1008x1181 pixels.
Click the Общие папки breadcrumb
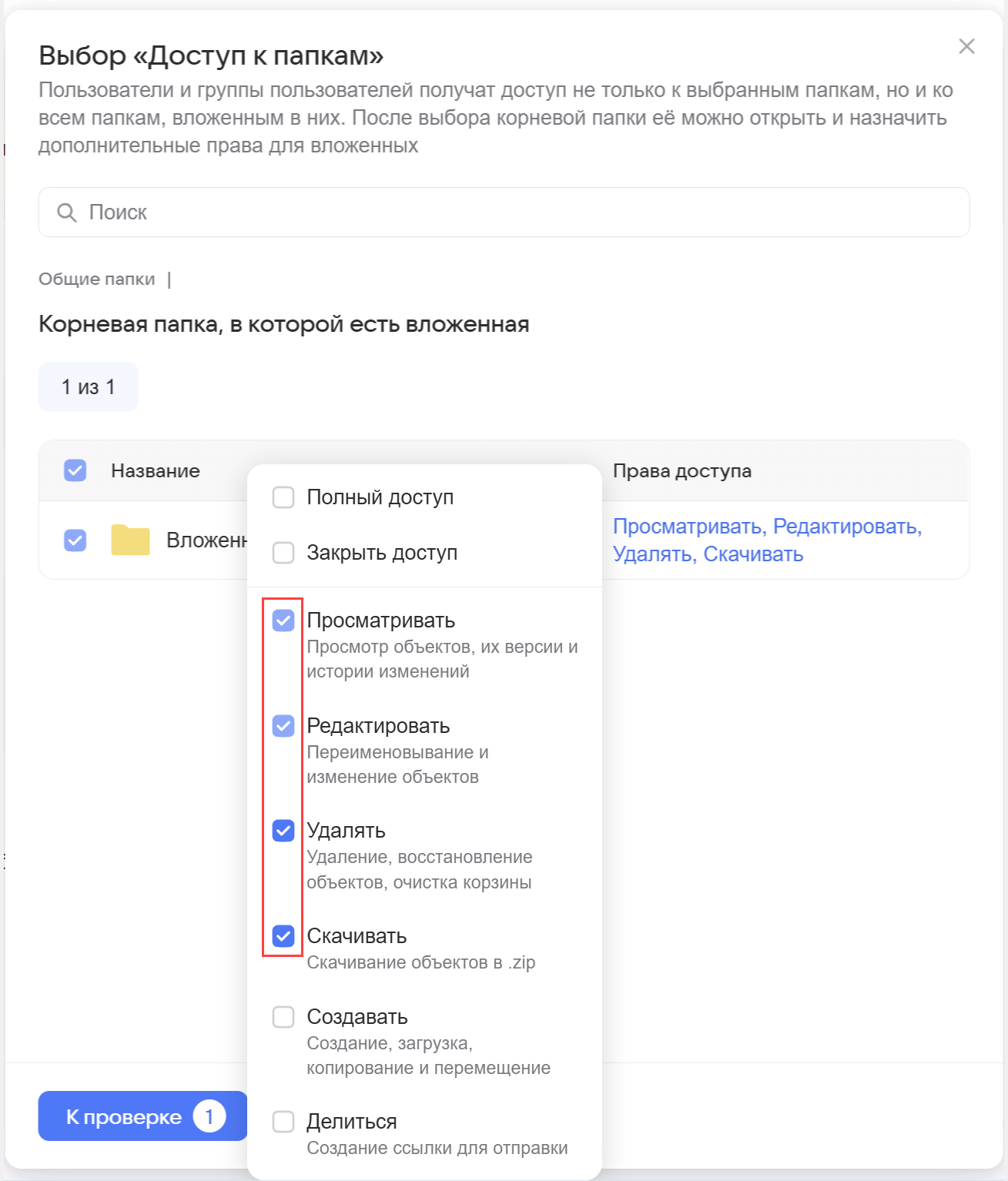(97, 279)
